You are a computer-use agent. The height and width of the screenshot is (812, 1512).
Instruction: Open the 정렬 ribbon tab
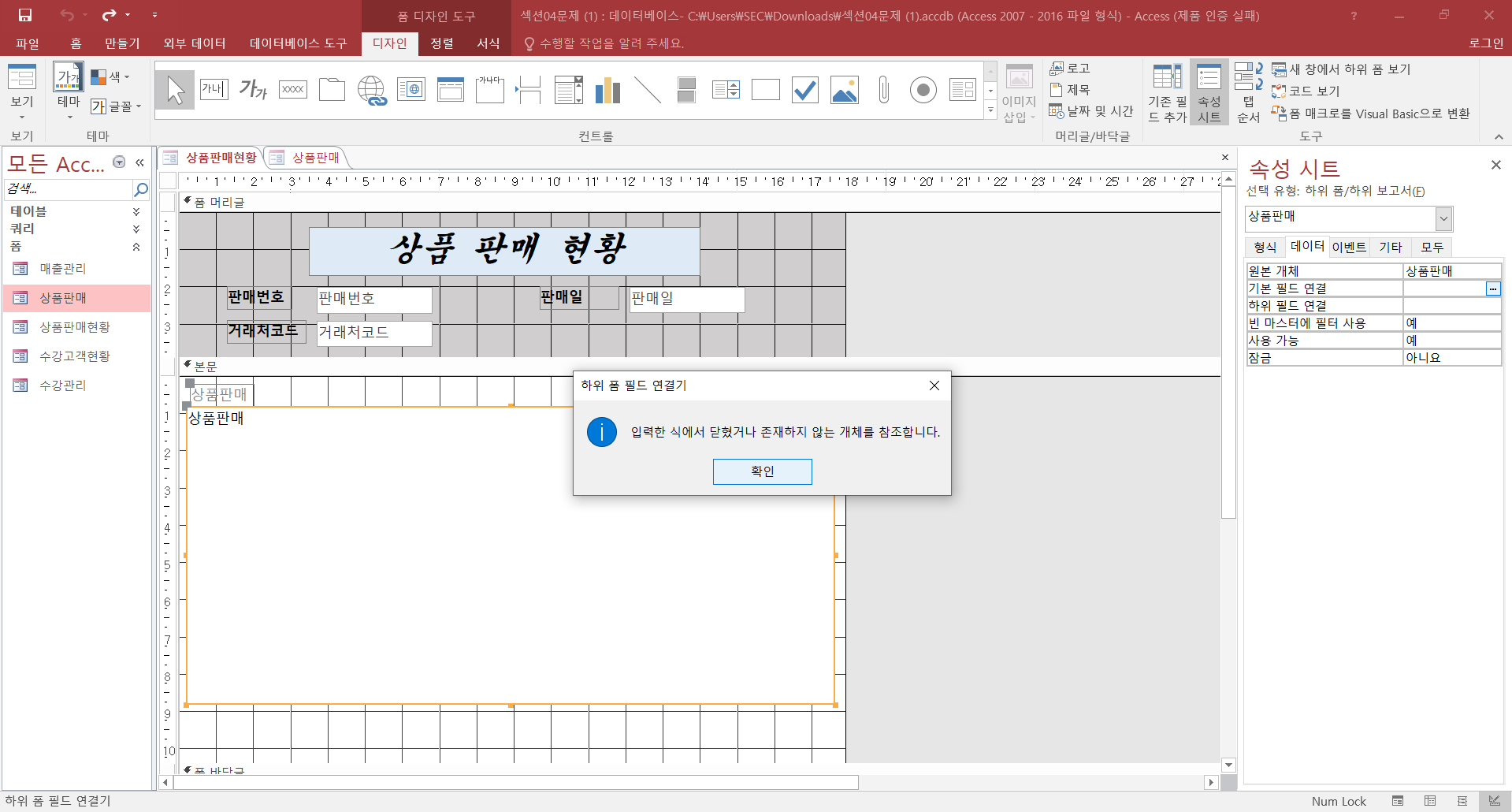pyautogui.click(x=441, y=43)
